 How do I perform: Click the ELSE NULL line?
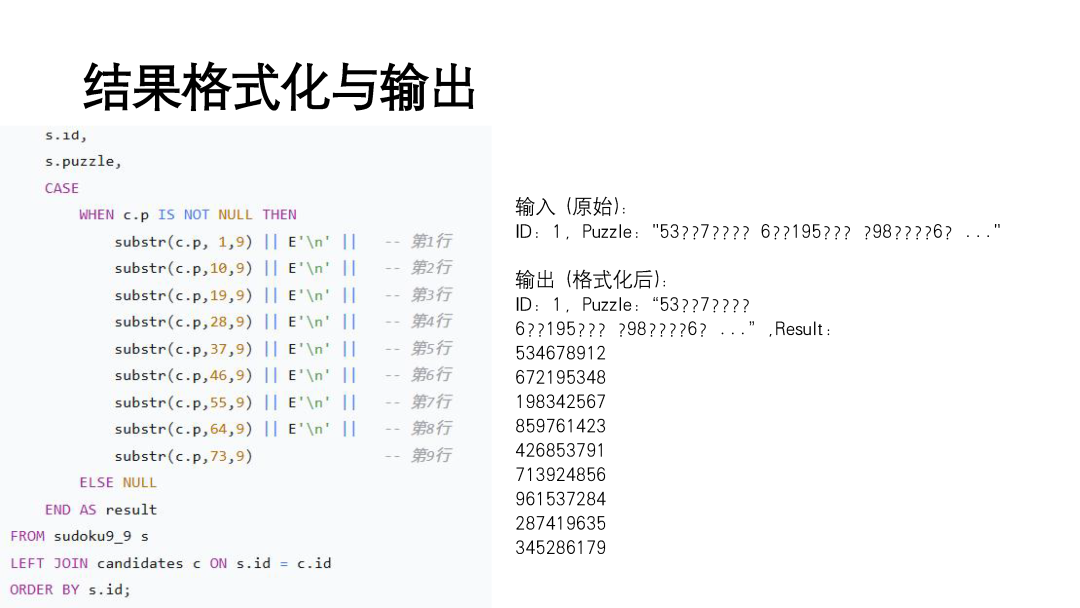[118, 483]
